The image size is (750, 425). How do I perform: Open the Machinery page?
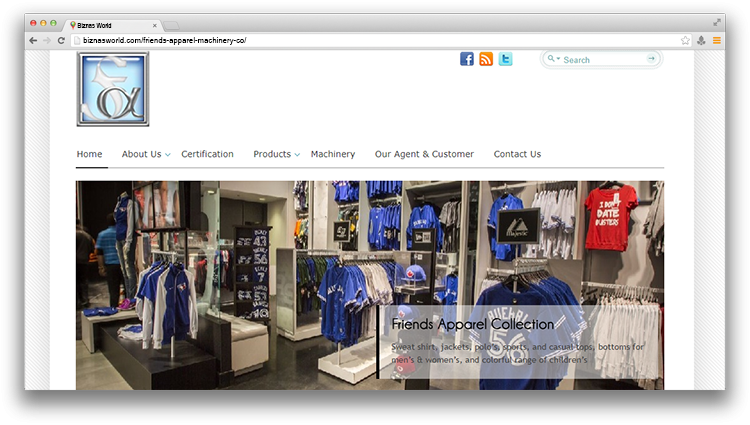click(x=332, y=154)
